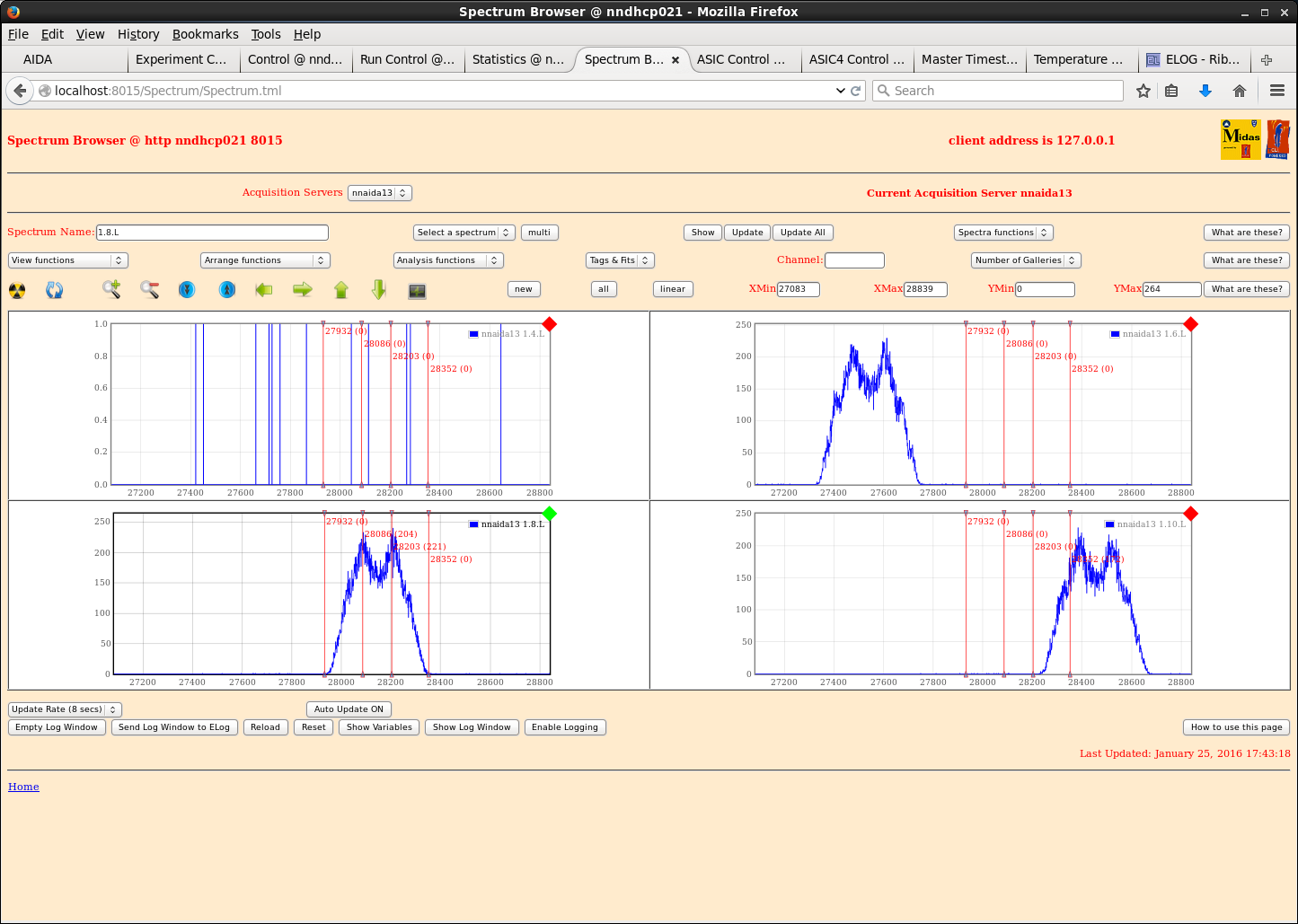Expand the Analysis functions dropdown
1298x924 pixels.
point(448,260)
